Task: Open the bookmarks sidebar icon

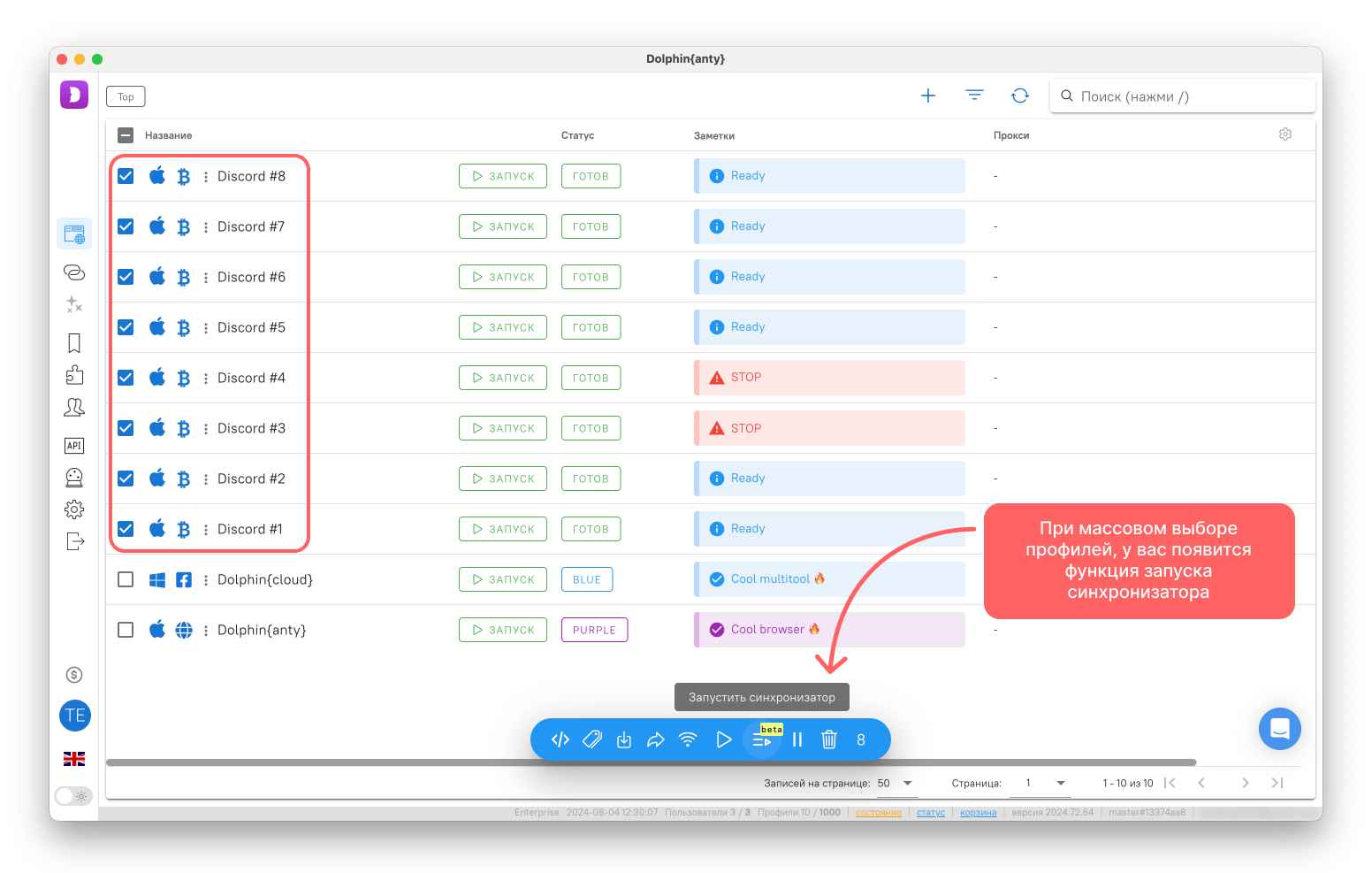Action: 74,343
